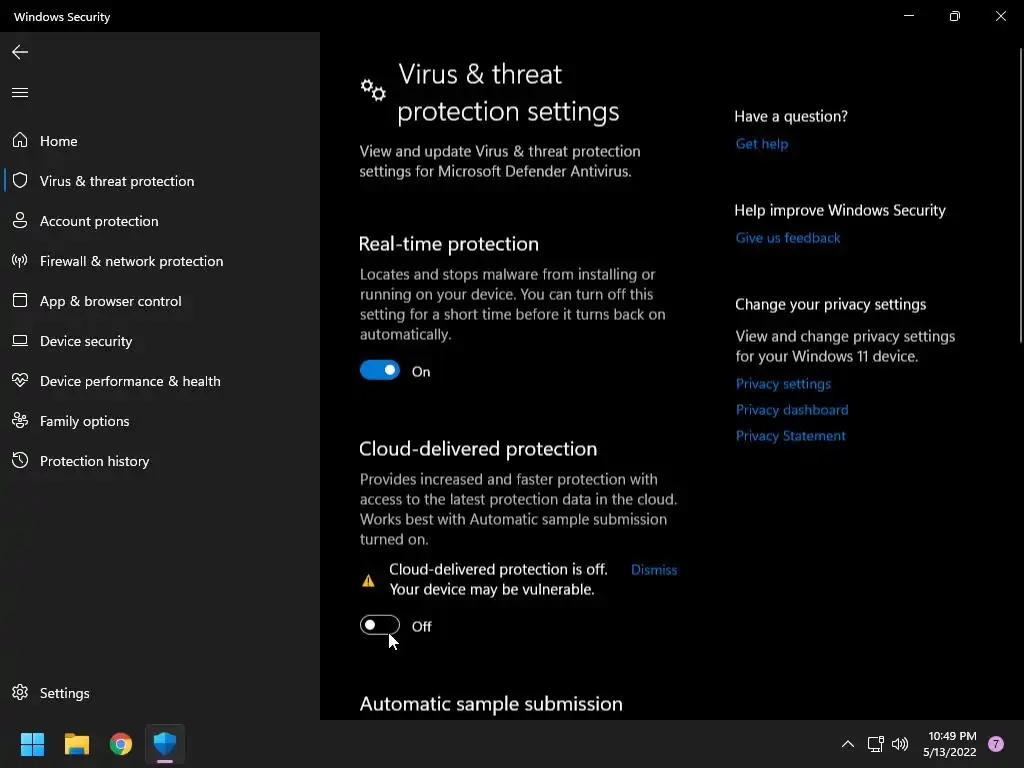
Task: Click the vertical scrollbar thumb
Action: (1019, 200)
